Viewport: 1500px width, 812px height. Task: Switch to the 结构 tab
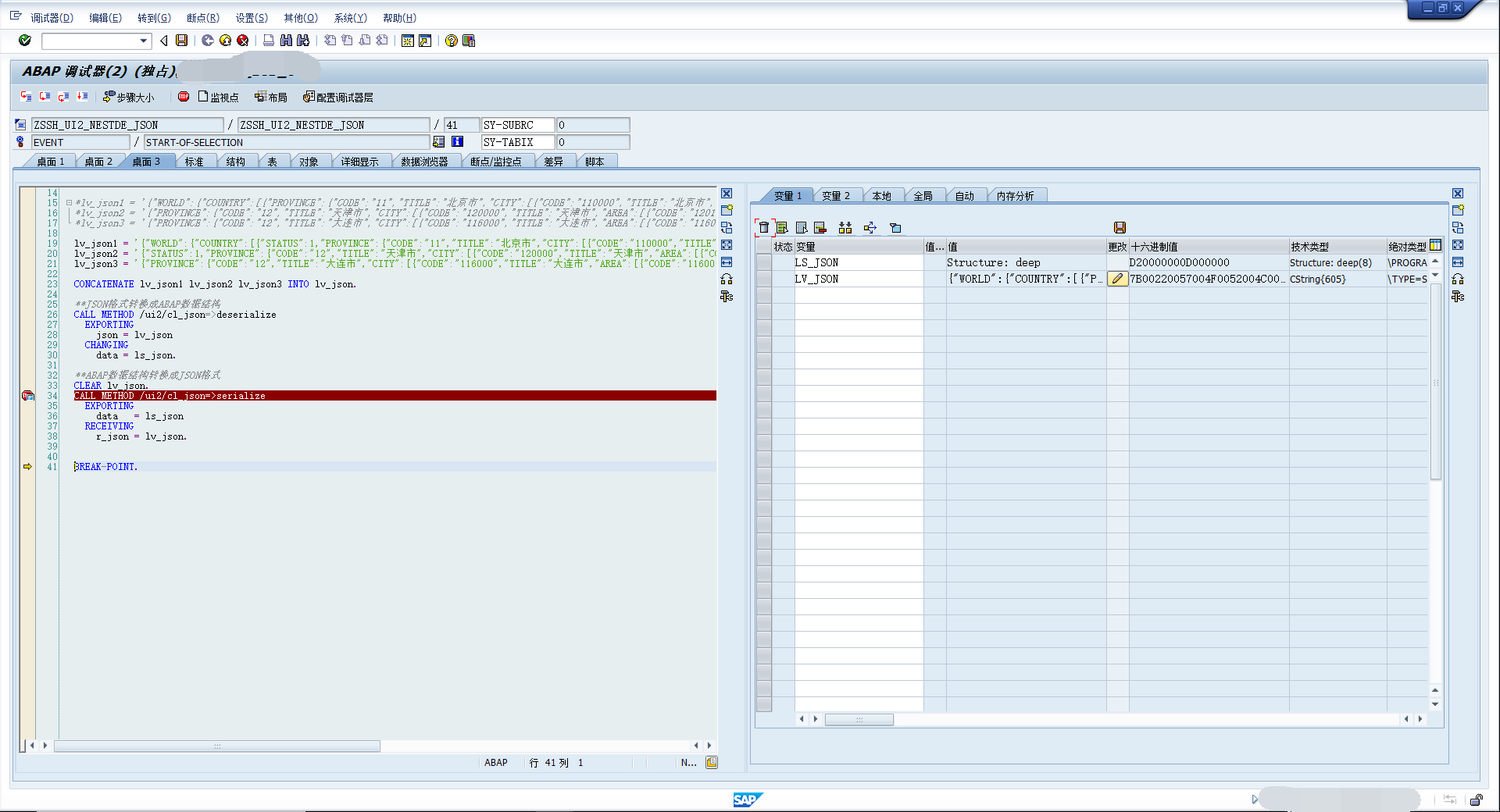235,162
